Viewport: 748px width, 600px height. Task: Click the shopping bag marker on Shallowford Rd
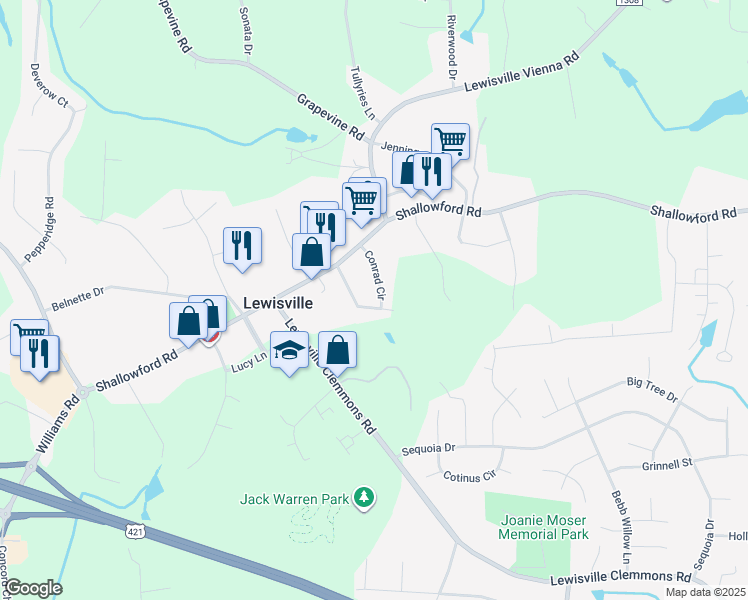(311, 253)
